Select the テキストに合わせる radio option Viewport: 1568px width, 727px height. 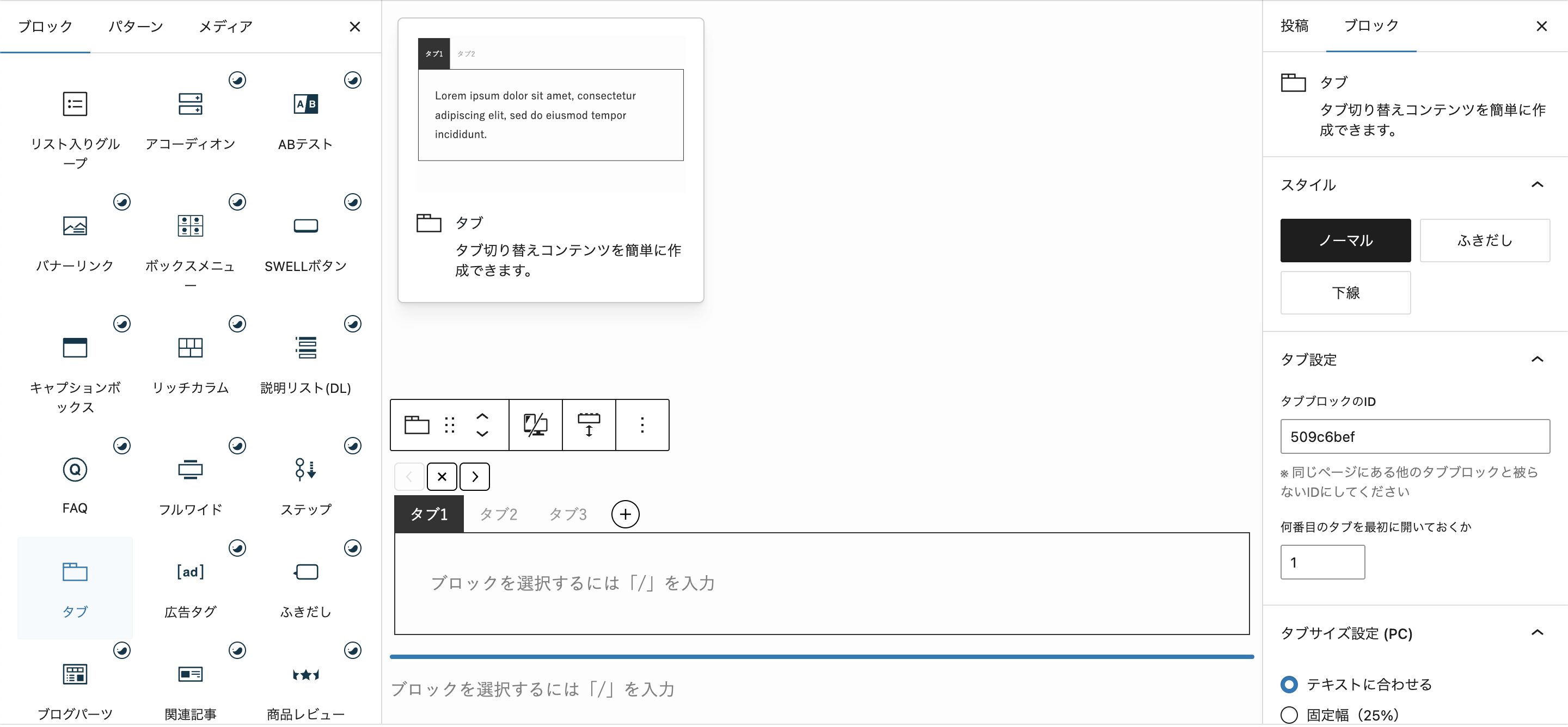point(1289,685)
